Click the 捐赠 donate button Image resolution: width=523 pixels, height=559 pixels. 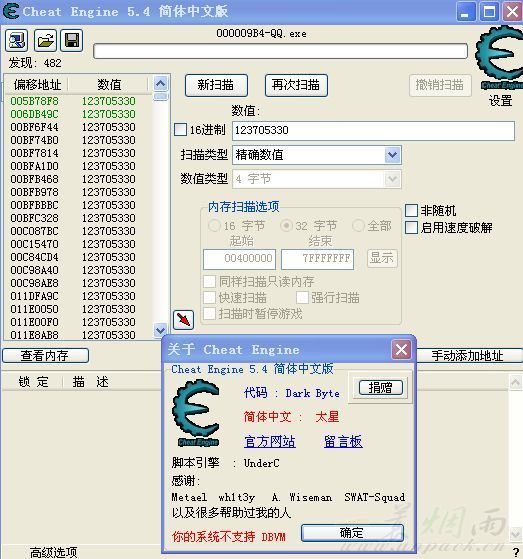(x=381, y=387)
